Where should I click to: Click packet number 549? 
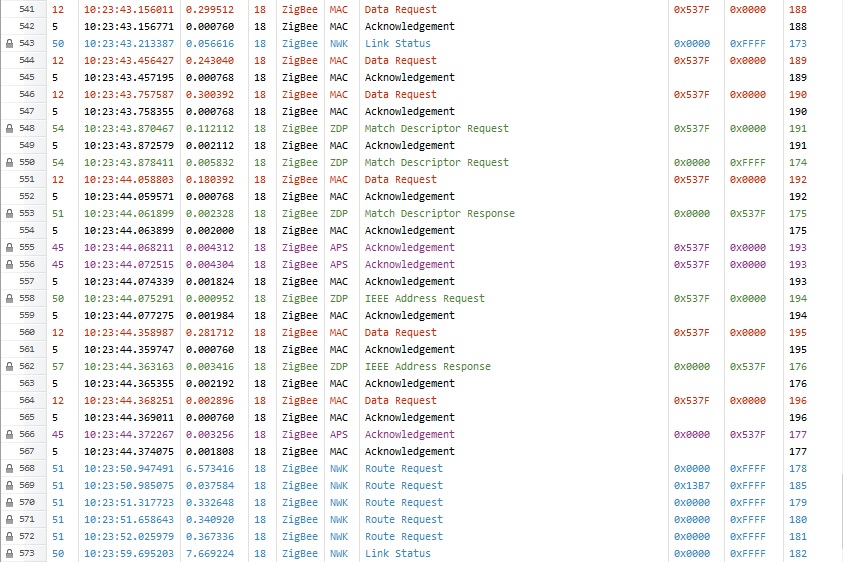[x=26, y=145]
